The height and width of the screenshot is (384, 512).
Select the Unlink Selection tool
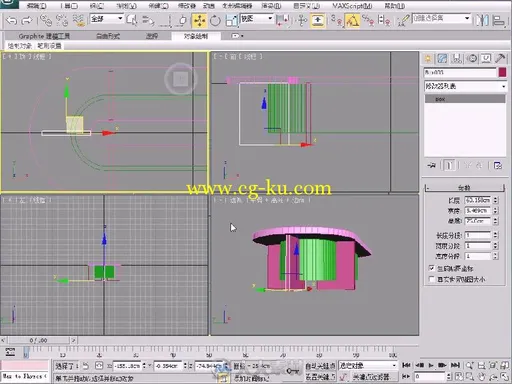tap(62, 21)
